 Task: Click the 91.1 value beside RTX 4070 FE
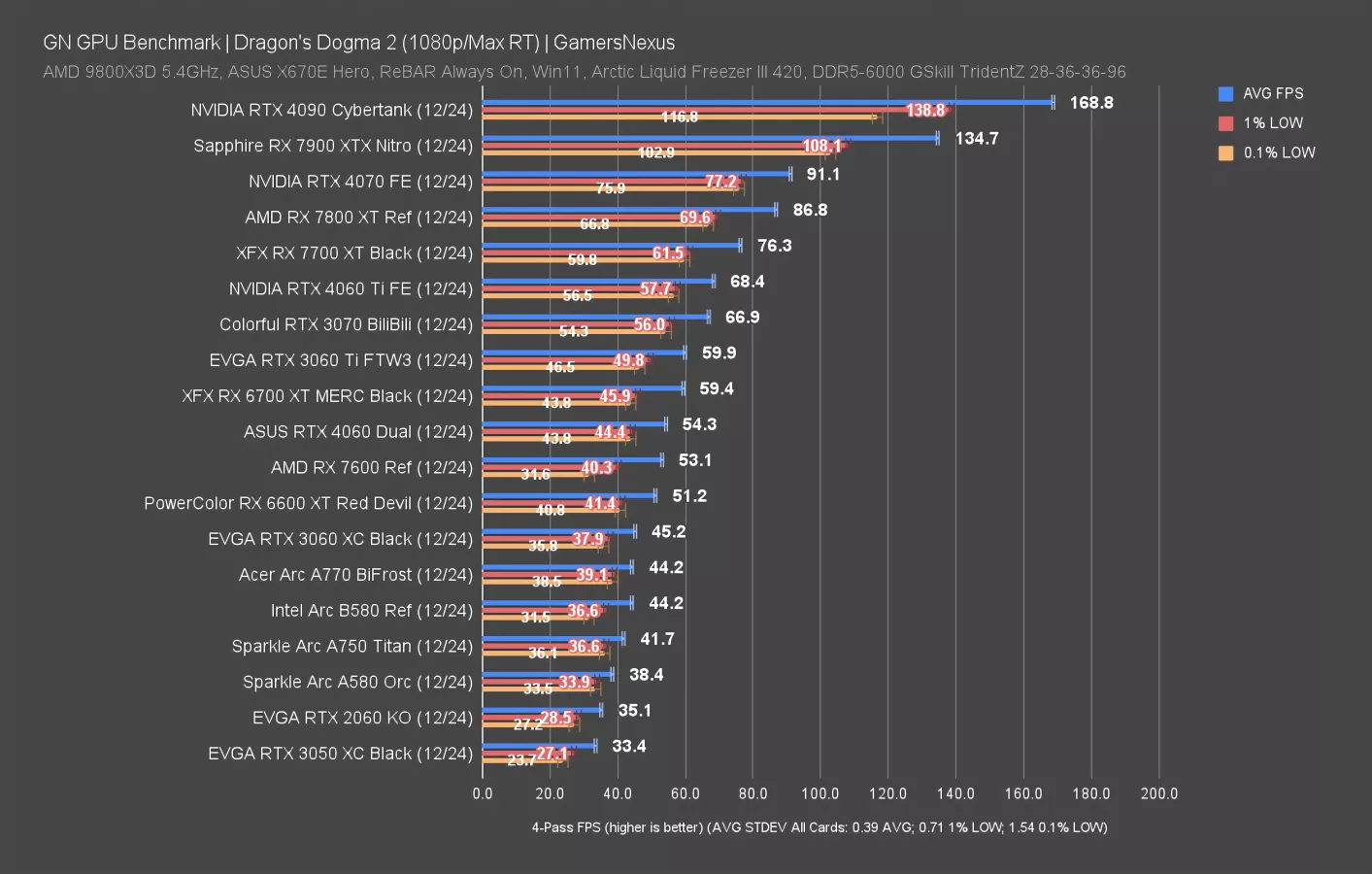point(822,175)
